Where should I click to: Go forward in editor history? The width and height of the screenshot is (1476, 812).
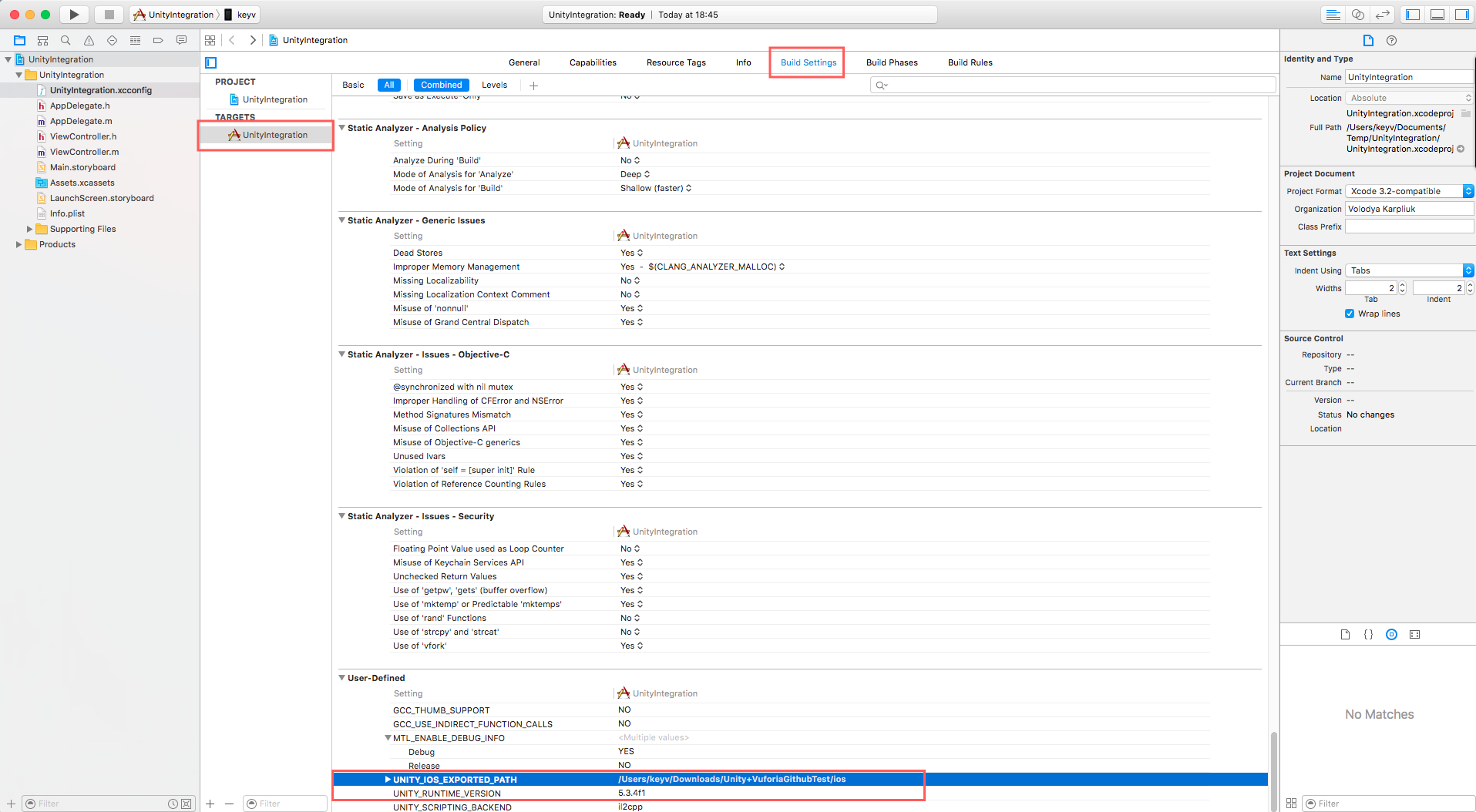pyautogui.click(x=253, y=40)
